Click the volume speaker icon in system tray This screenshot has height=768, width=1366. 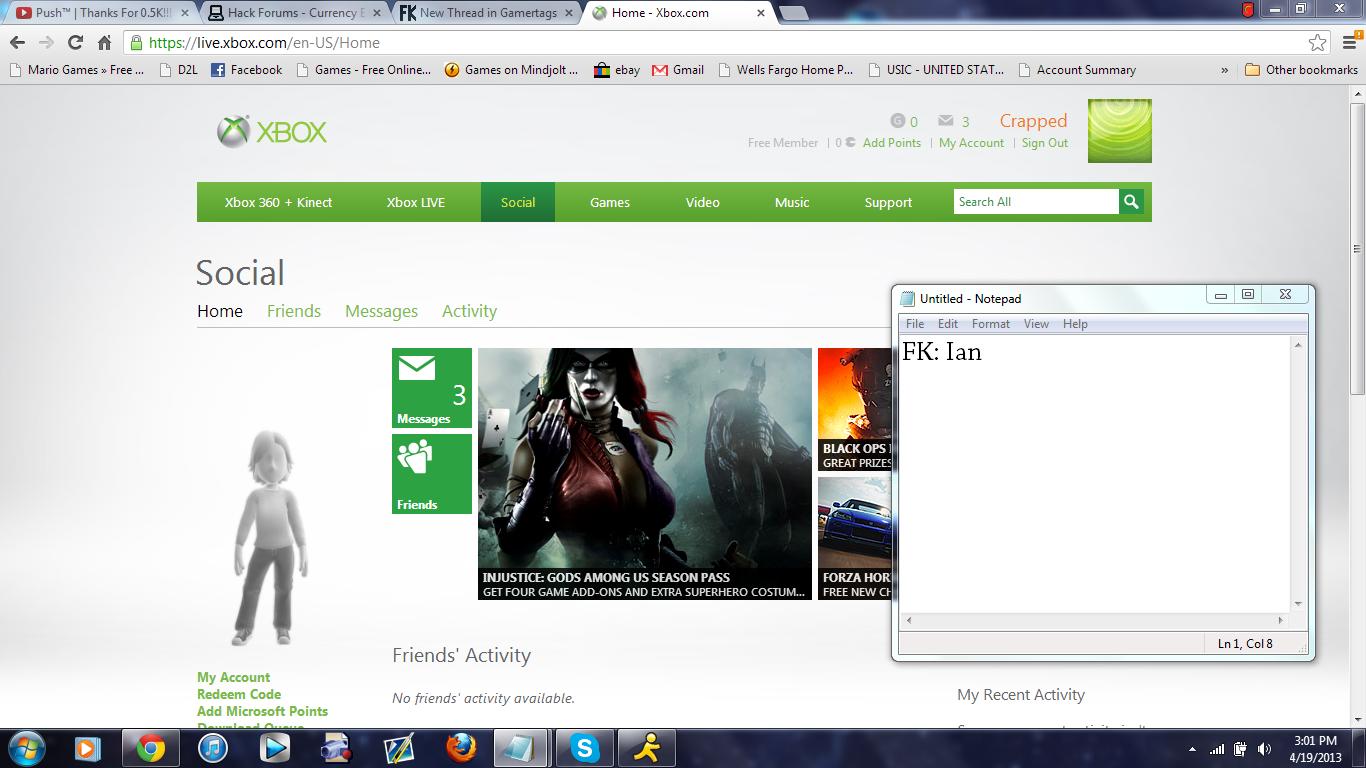(x=1265, y=749)
